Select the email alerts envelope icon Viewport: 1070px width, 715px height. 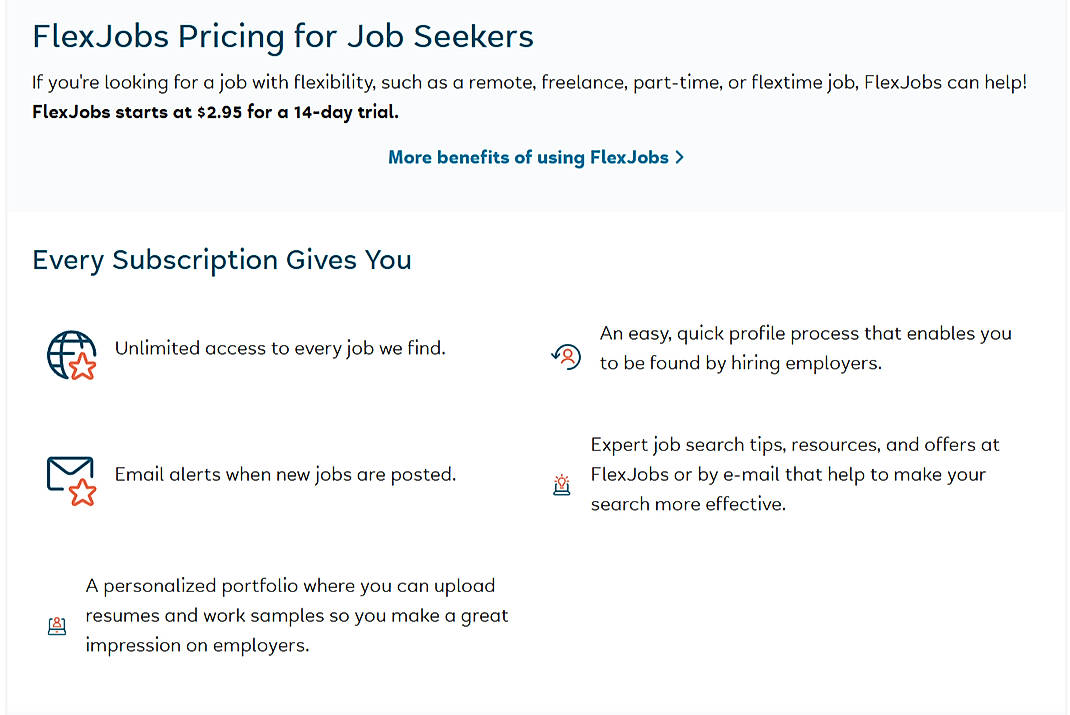(68, 474)
